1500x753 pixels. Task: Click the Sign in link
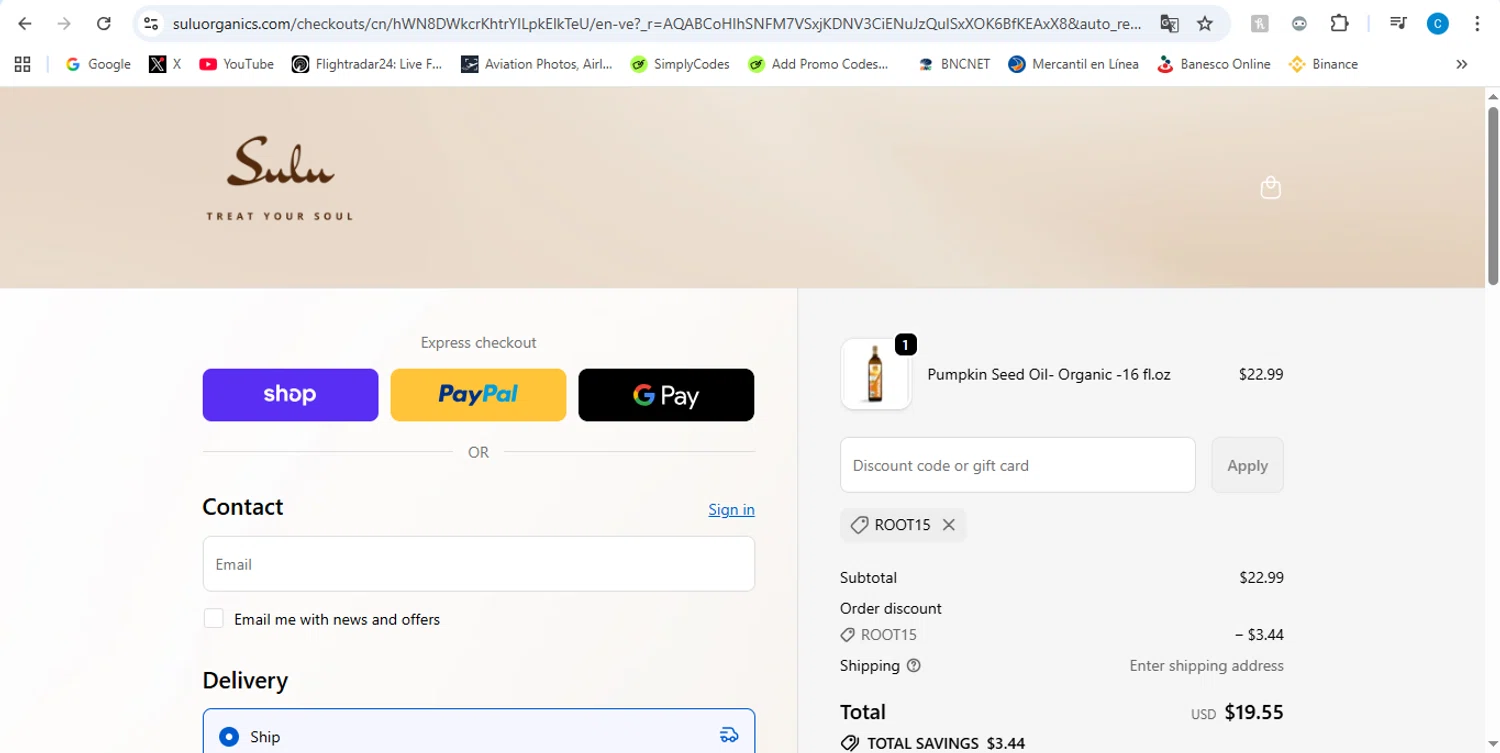click(x=731, y=510)
